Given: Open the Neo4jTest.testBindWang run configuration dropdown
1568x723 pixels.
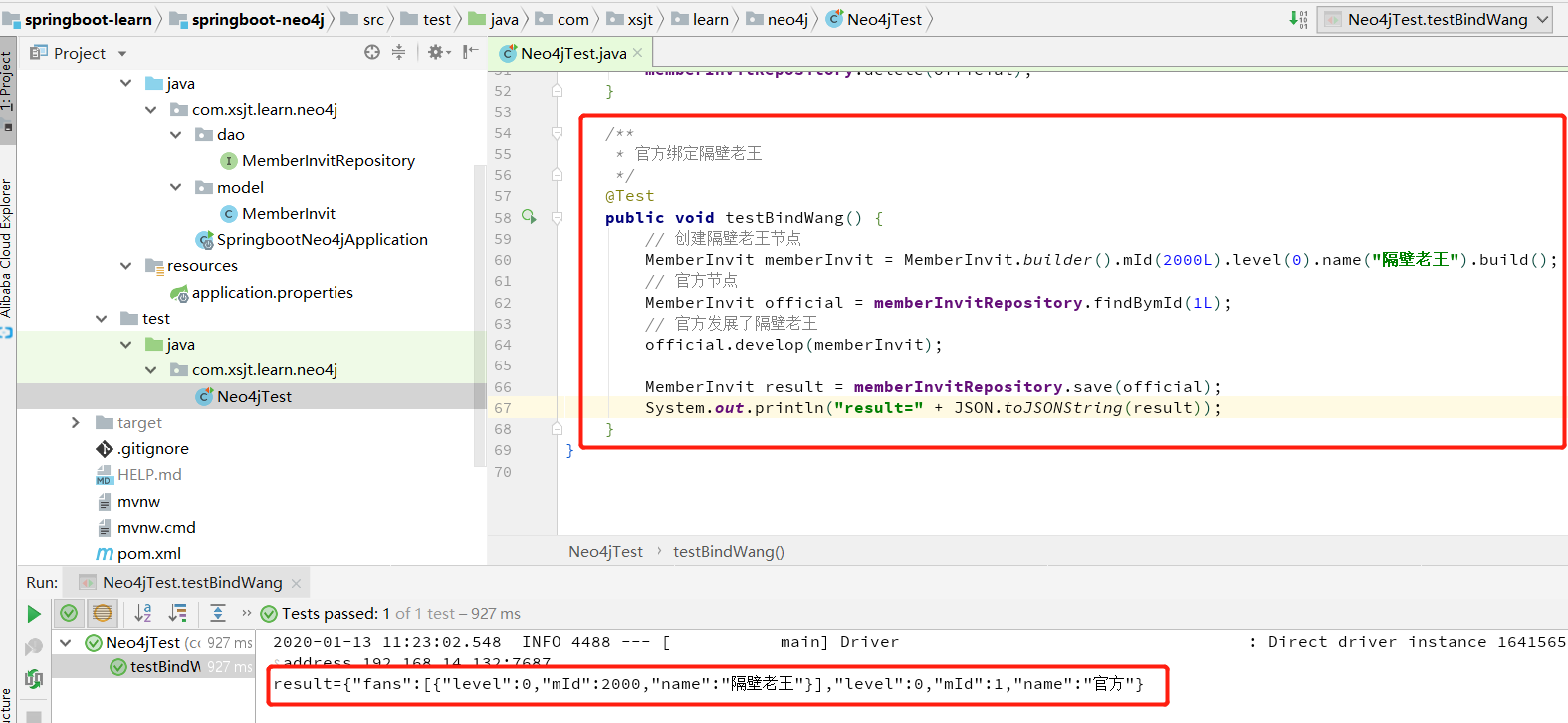Looking at the screenshot, I should [1435, 19].
